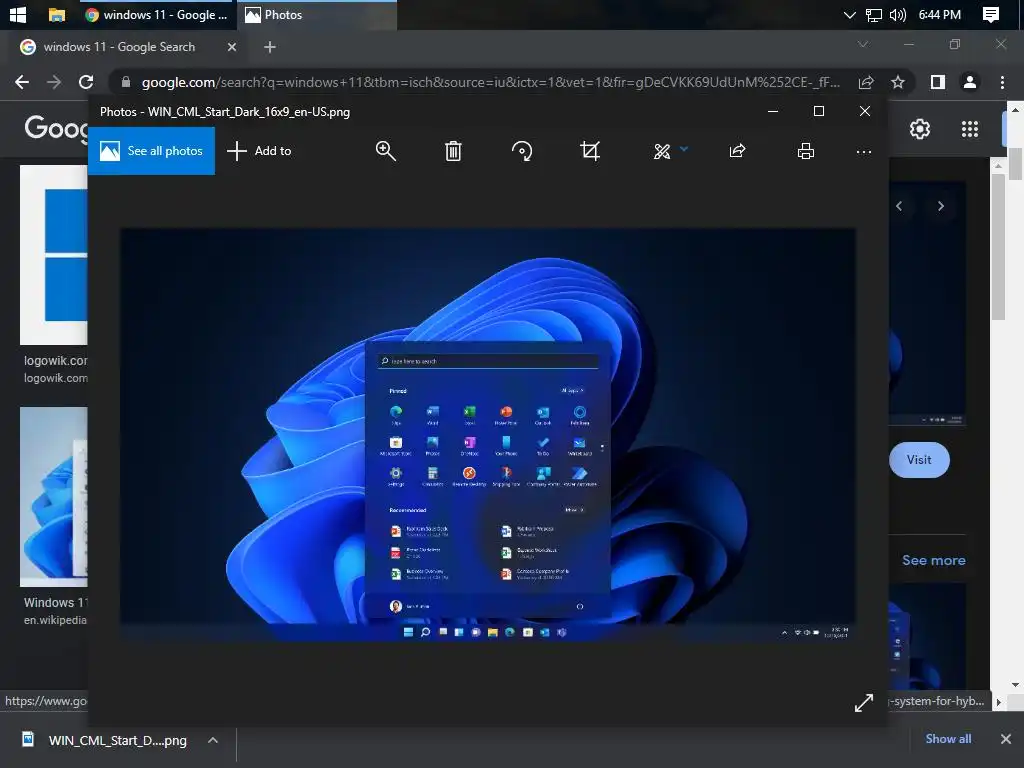
Task: Print the photo from Photos toolbar
Action: [x=806, y=151]
